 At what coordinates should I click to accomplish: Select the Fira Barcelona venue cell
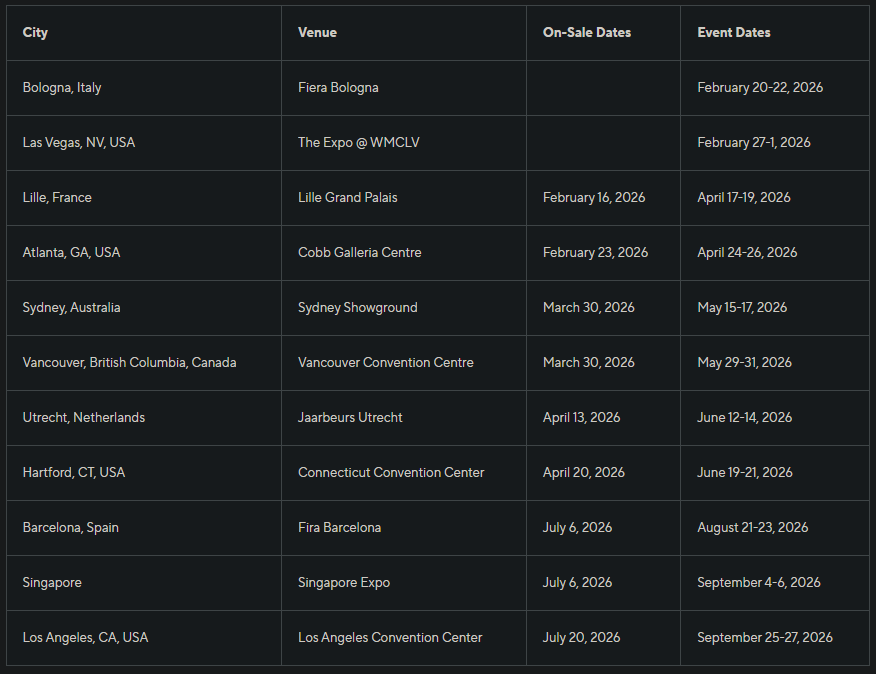(x=340, y=527)
